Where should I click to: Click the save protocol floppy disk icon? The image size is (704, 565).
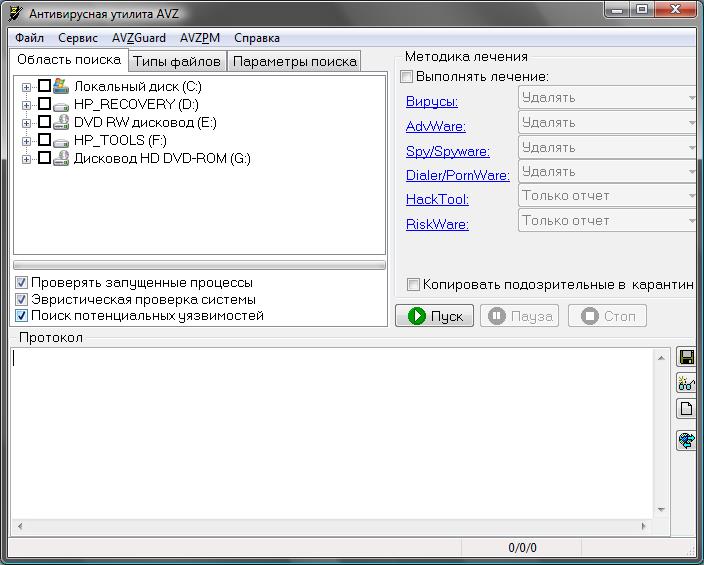pos(687,358)
